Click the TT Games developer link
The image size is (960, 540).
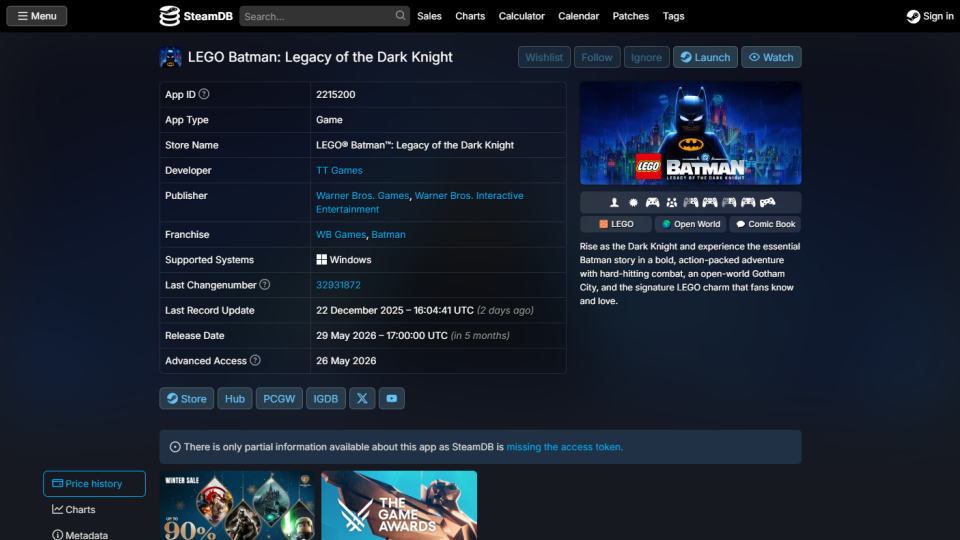(x=339, y=171)
